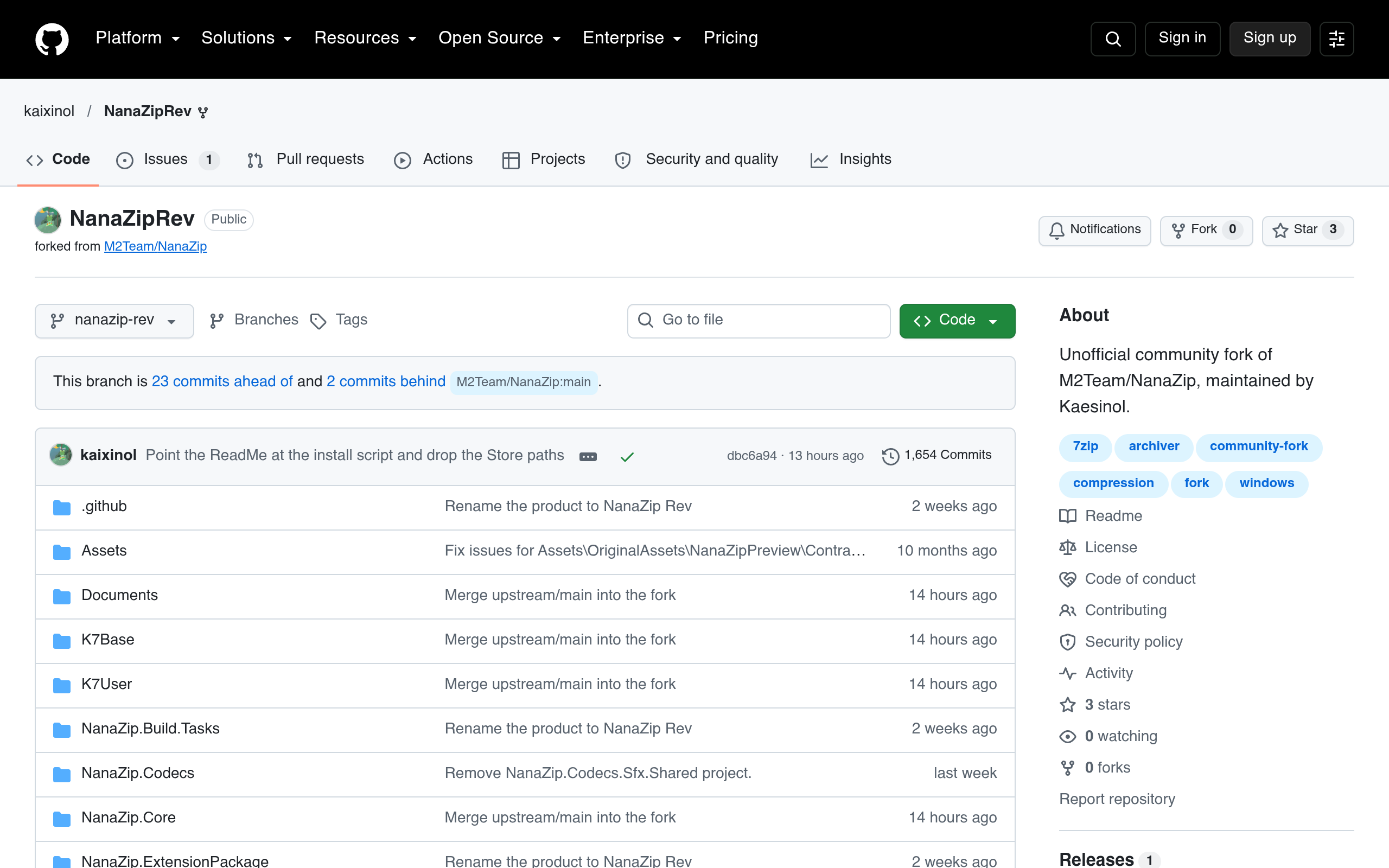Click the License scales icon

point(1067,548)
